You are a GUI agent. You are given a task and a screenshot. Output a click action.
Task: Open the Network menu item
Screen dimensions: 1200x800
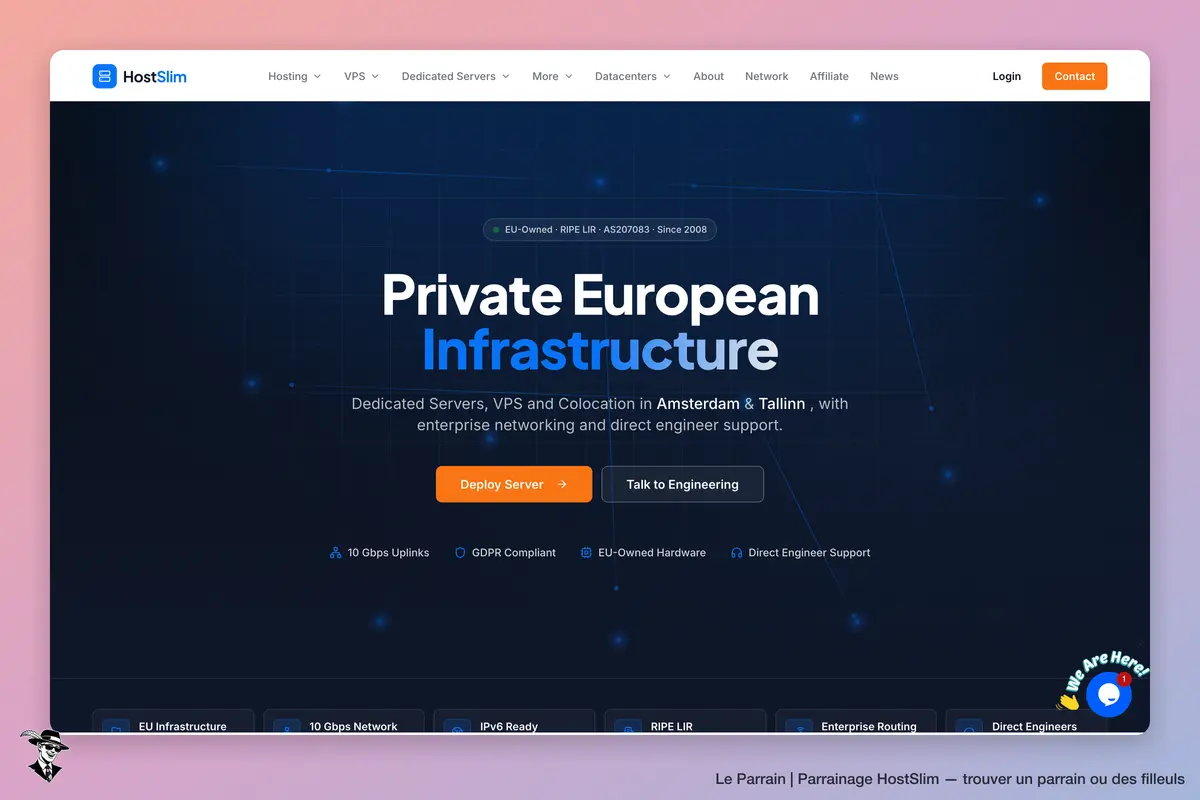tap(766, 76)
